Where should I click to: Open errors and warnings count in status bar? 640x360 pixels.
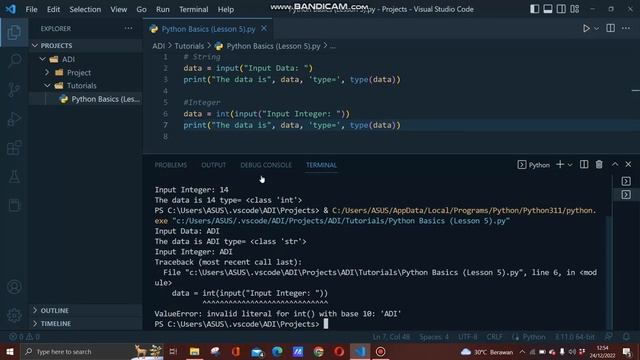pos(24,337)
